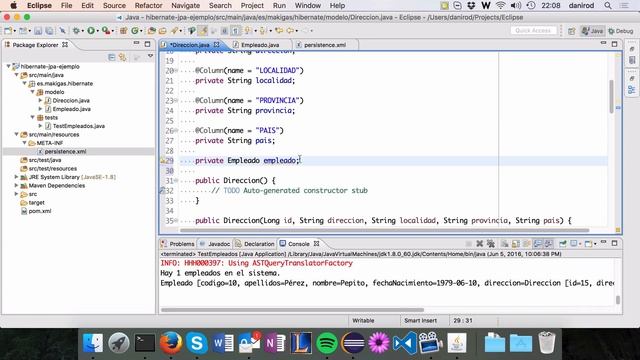Expand Maven Dependencies node
The image size is (640, 360).
pos(17,185)
